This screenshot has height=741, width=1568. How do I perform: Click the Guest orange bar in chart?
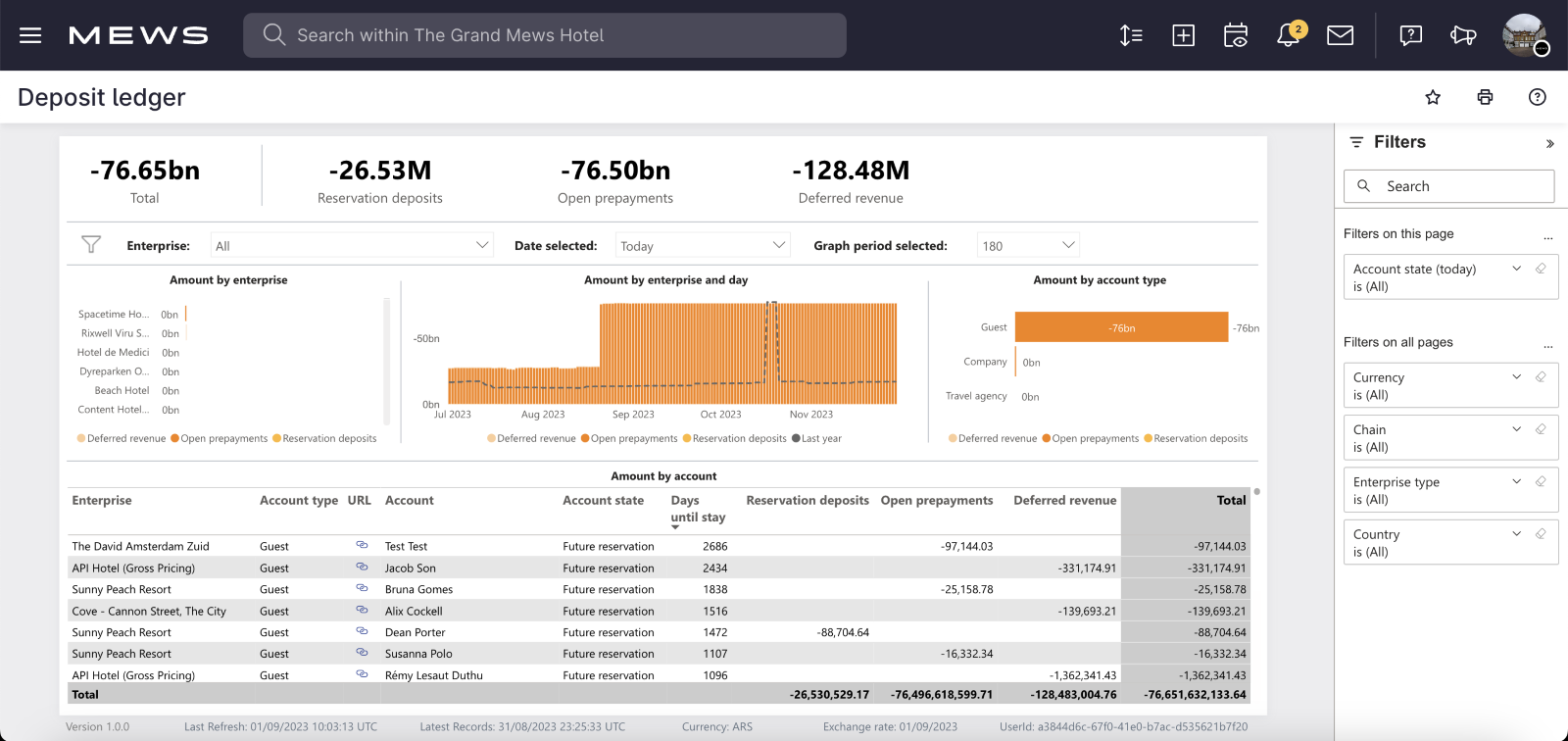coord(1121,327)
